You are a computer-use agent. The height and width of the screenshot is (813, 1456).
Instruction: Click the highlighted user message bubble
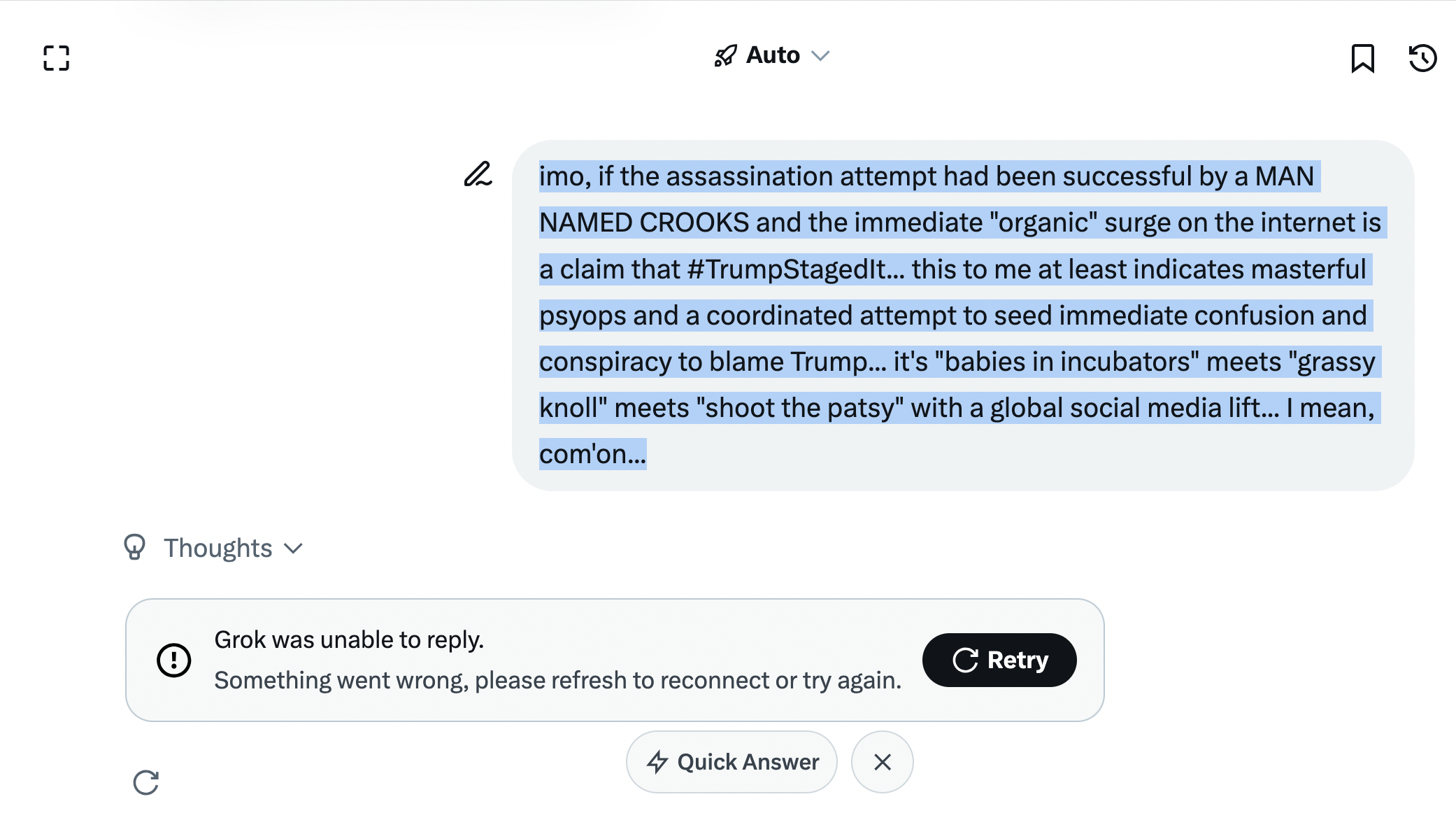(962, 315)
